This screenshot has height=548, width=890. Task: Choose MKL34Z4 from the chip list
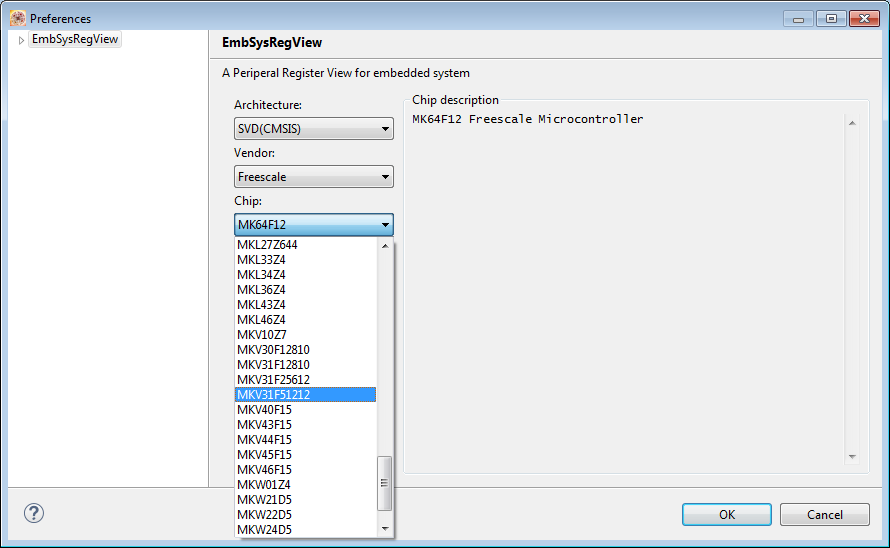click(x=305, y=275)
